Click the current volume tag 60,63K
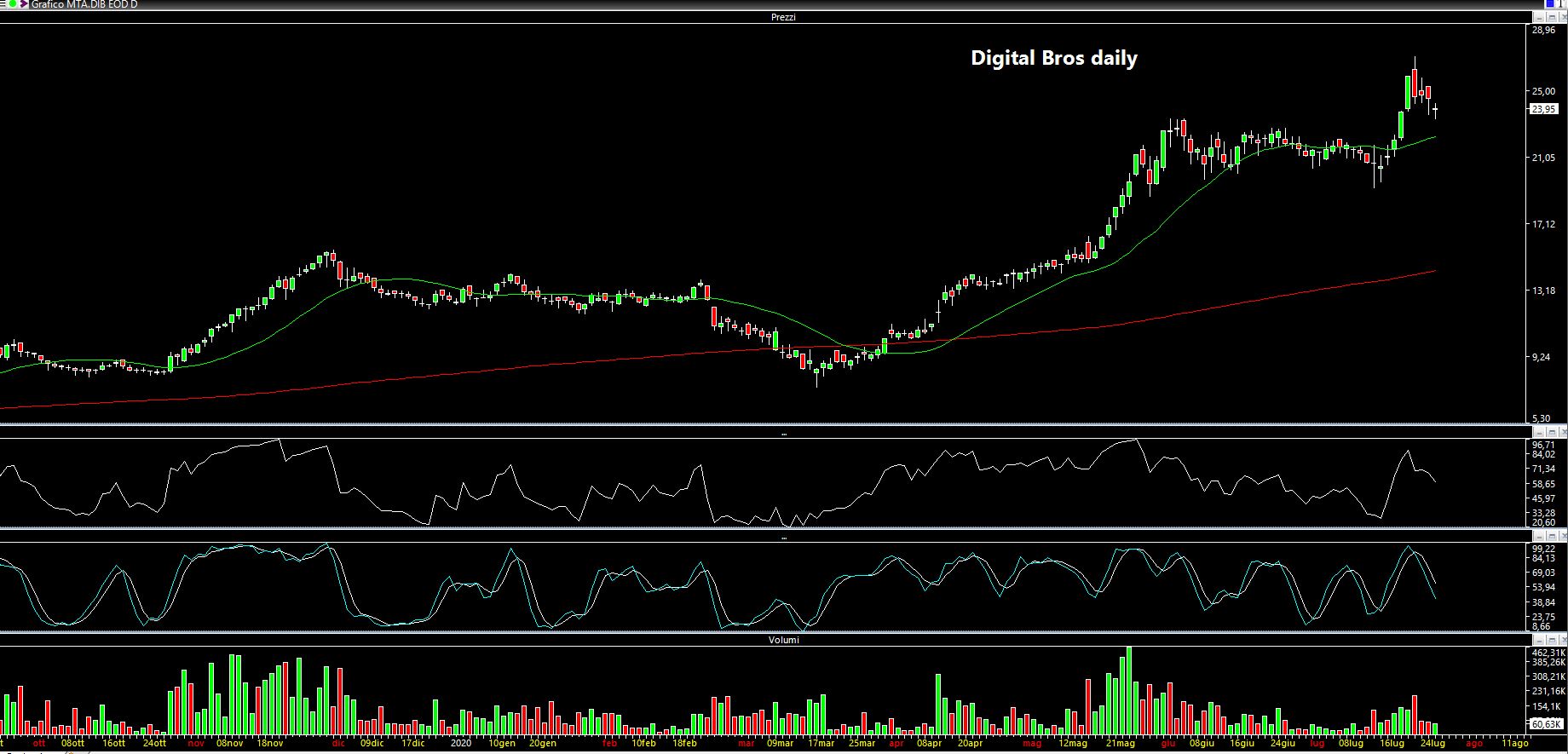 [1547, 723]
